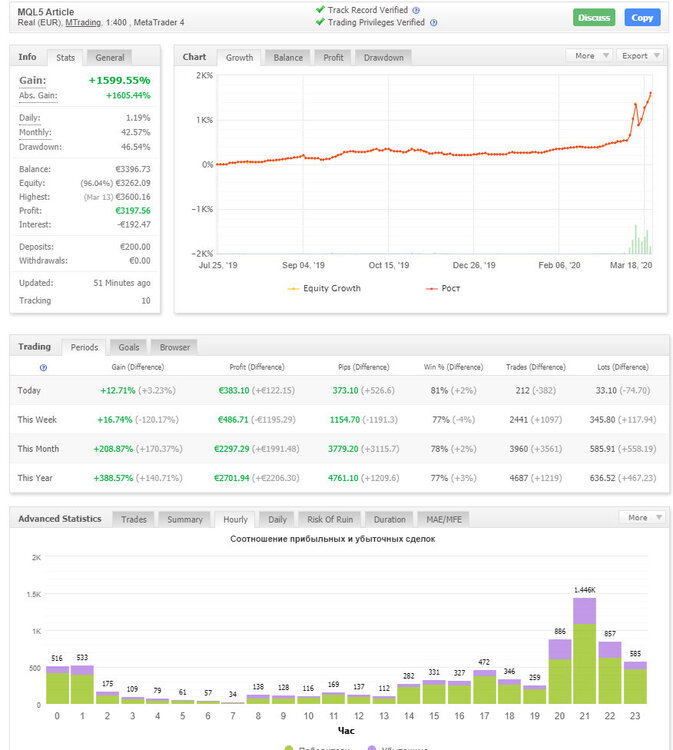Click the Mar 18, '20 date axis label
The height and width of the screenshot is (750, 673).
(x=631, y=265)
